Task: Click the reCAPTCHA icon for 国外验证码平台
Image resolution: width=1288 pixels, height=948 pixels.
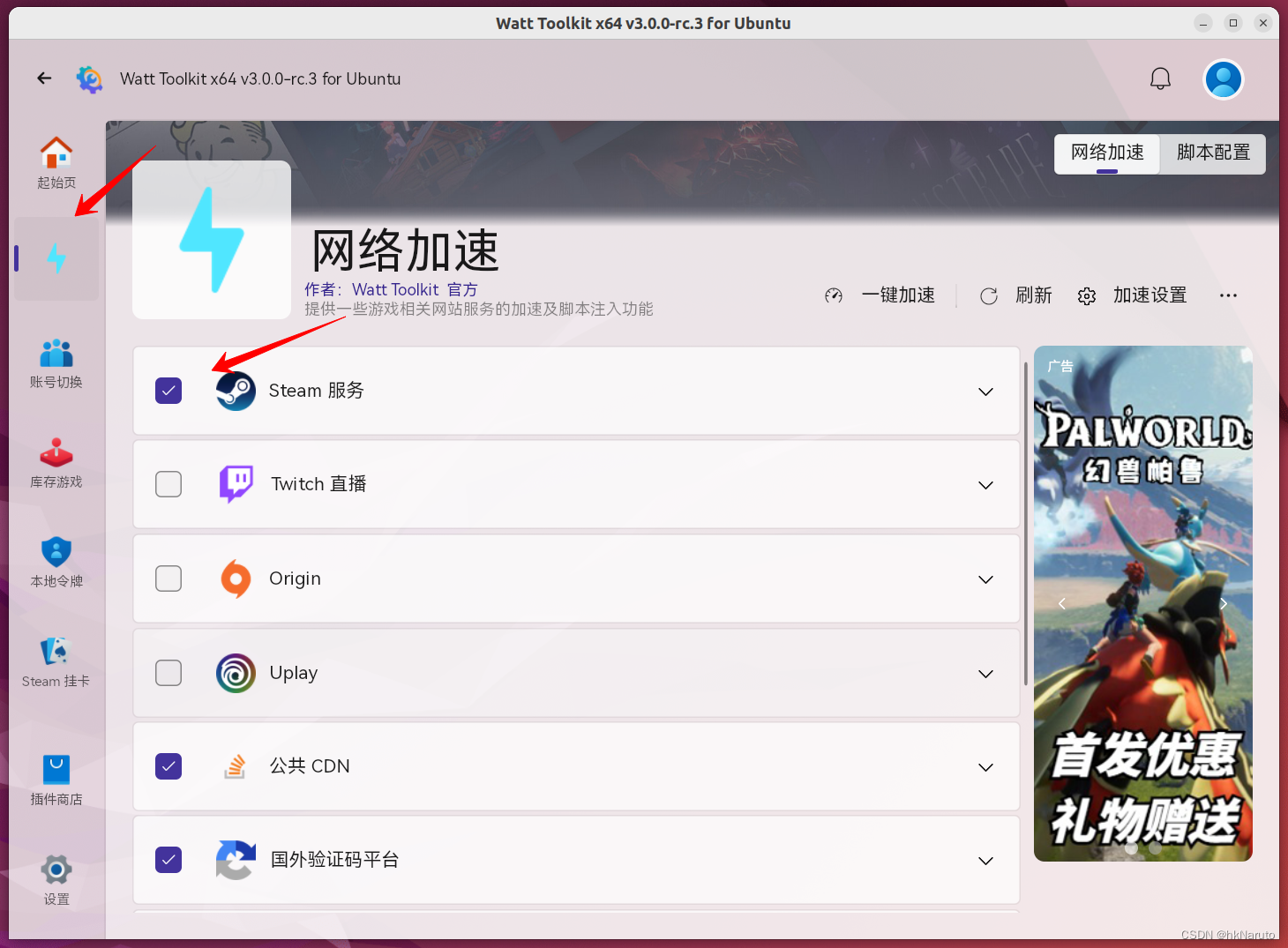Action: 236,860
